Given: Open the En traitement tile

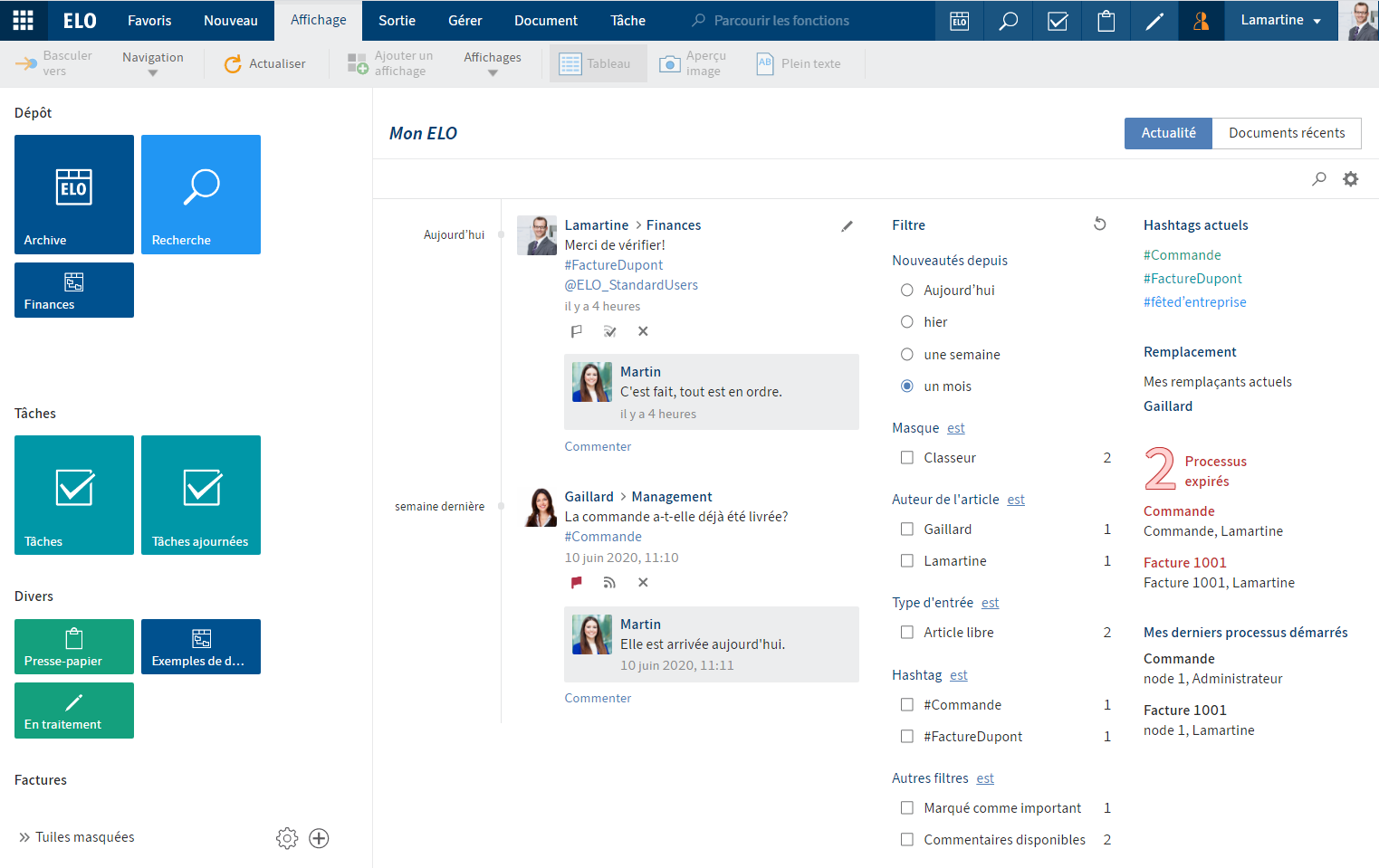Looking at the screenshot, I should pyautogui.click(x=74, y=711).
